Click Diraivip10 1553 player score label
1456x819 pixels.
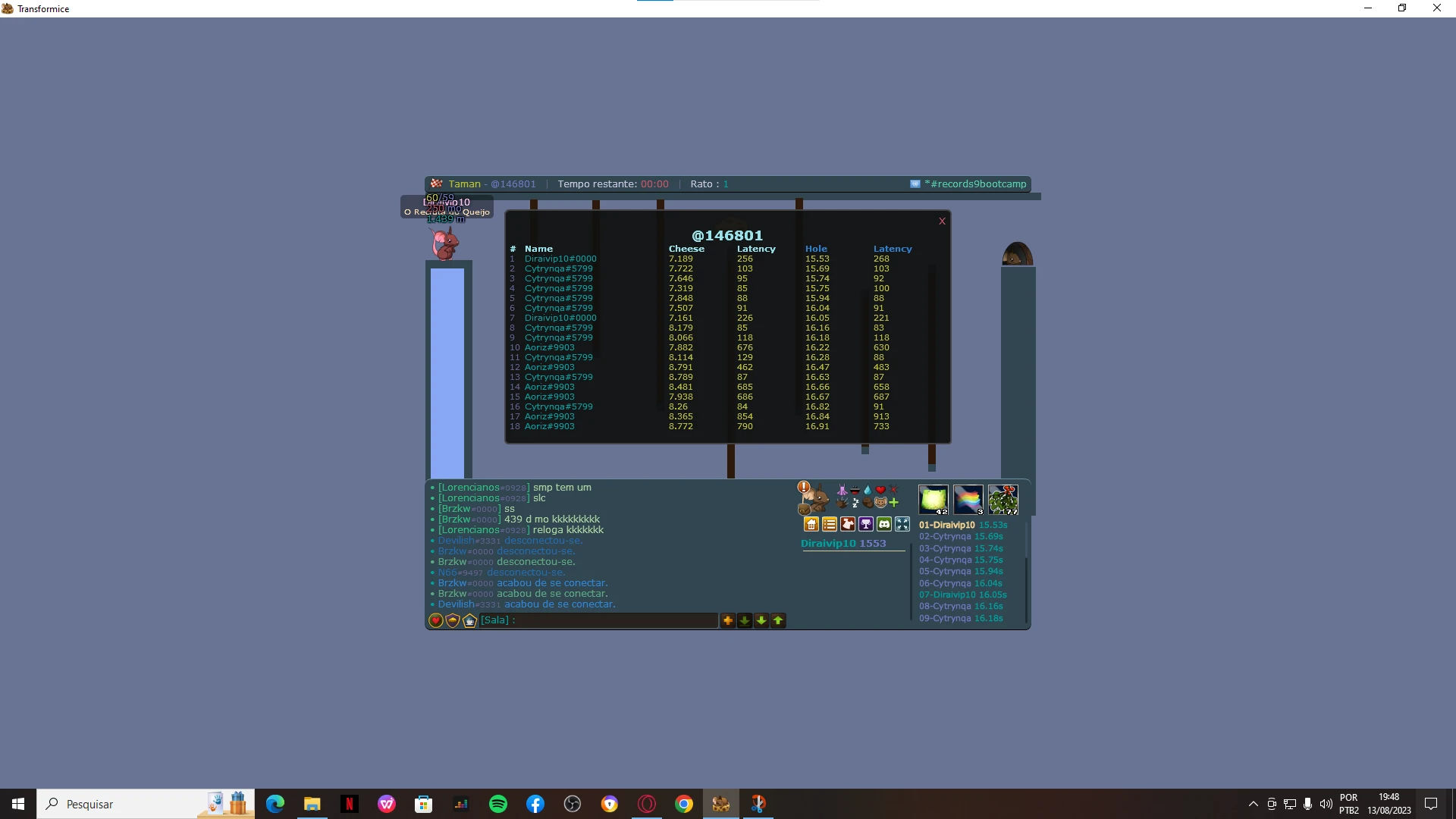843,544
